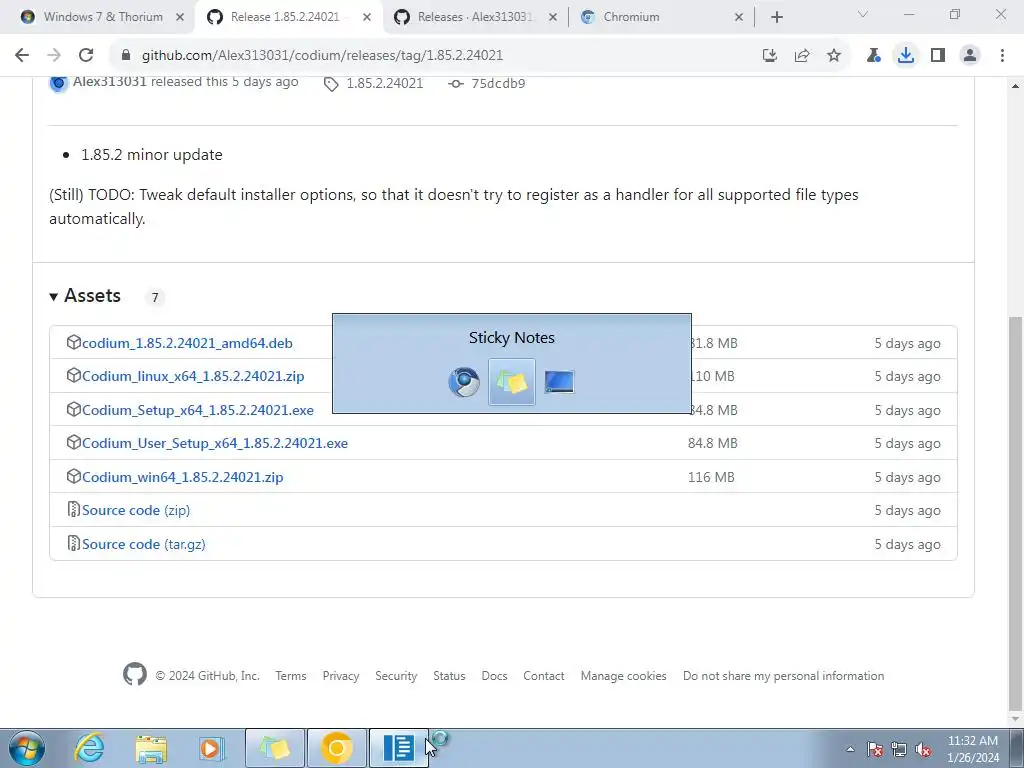Viewport: 1024px width, 768px height.
Task: Close the Releases Alex313031 tab
Action: (x=552, y=17)
